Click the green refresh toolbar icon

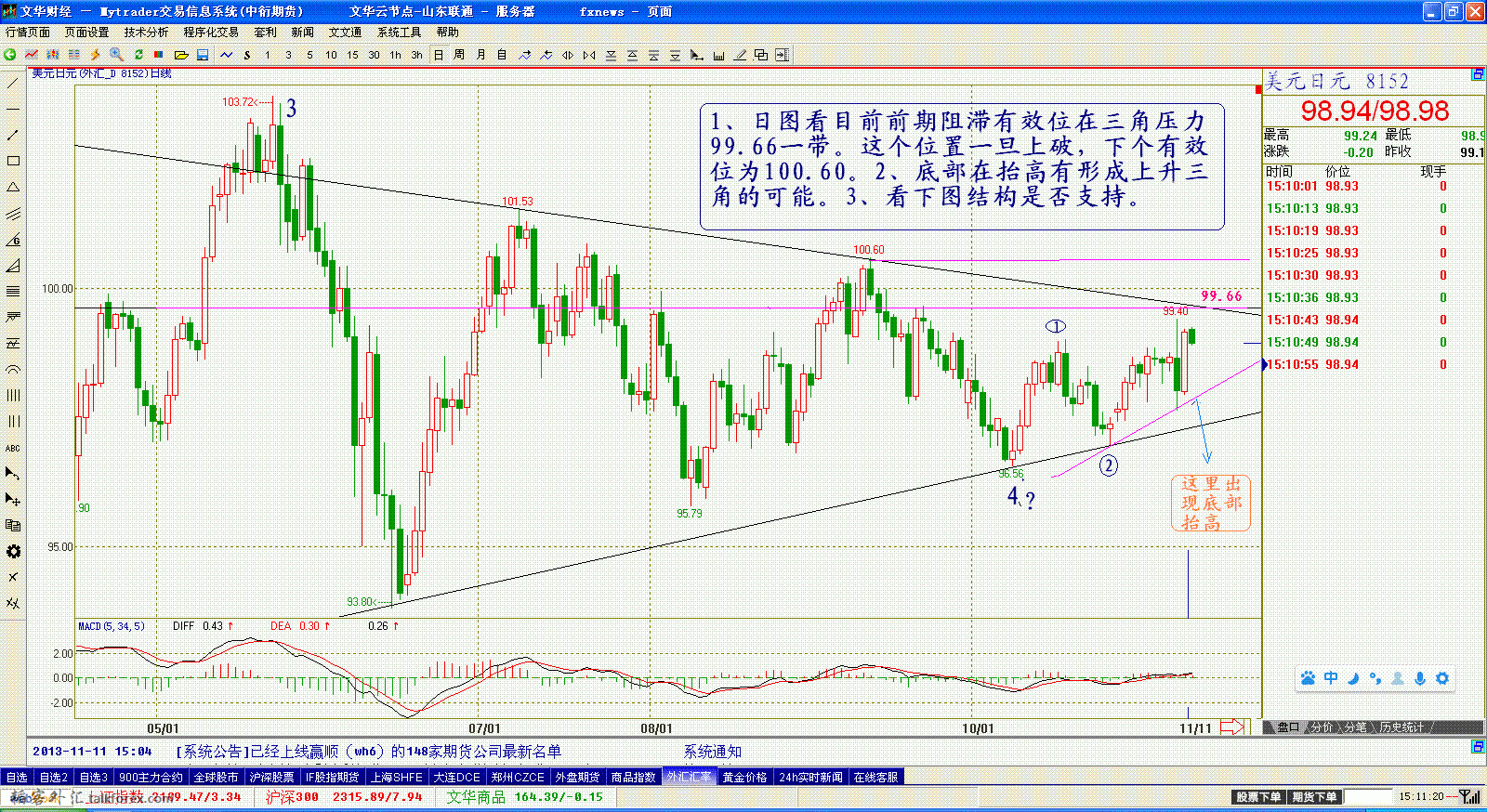[x=138, y=55]
